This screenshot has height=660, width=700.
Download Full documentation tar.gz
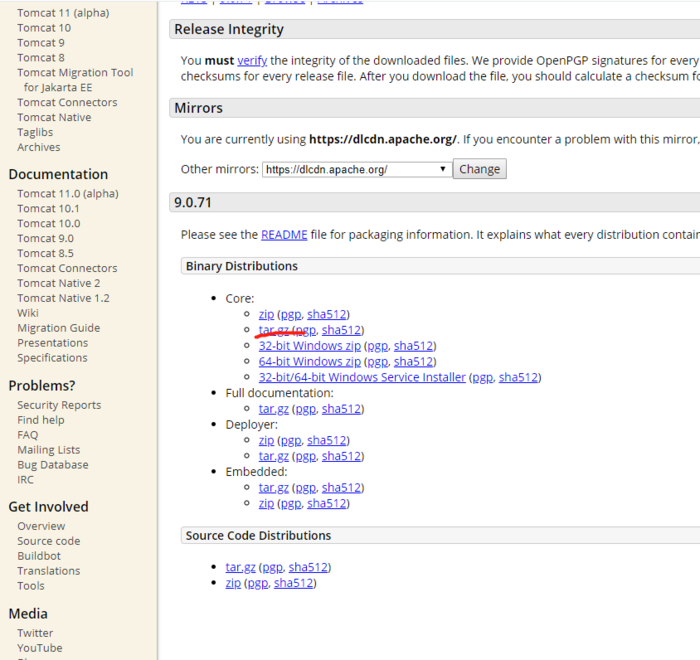(x=273, y=409)
